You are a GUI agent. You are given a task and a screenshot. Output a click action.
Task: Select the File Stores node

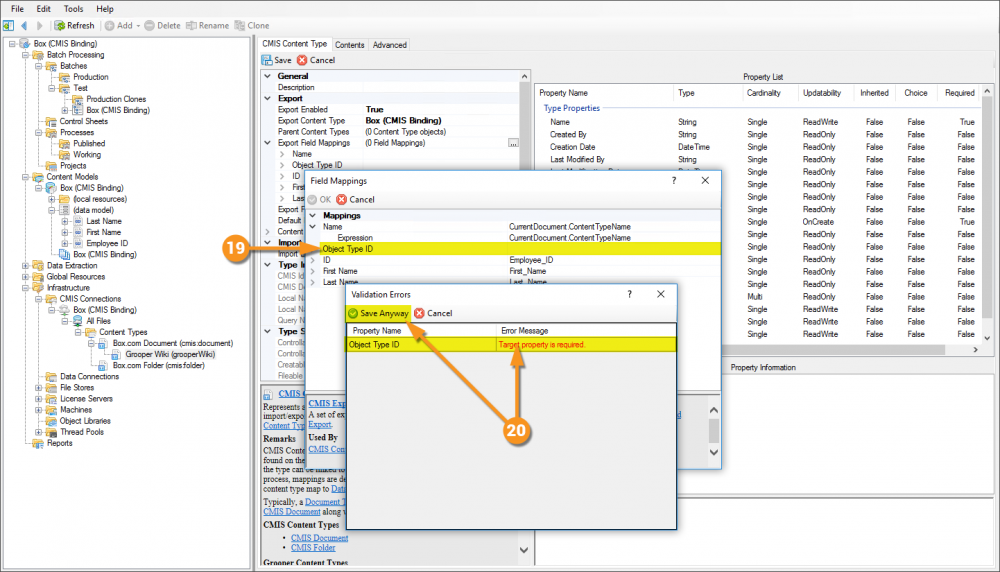[77, 387]
